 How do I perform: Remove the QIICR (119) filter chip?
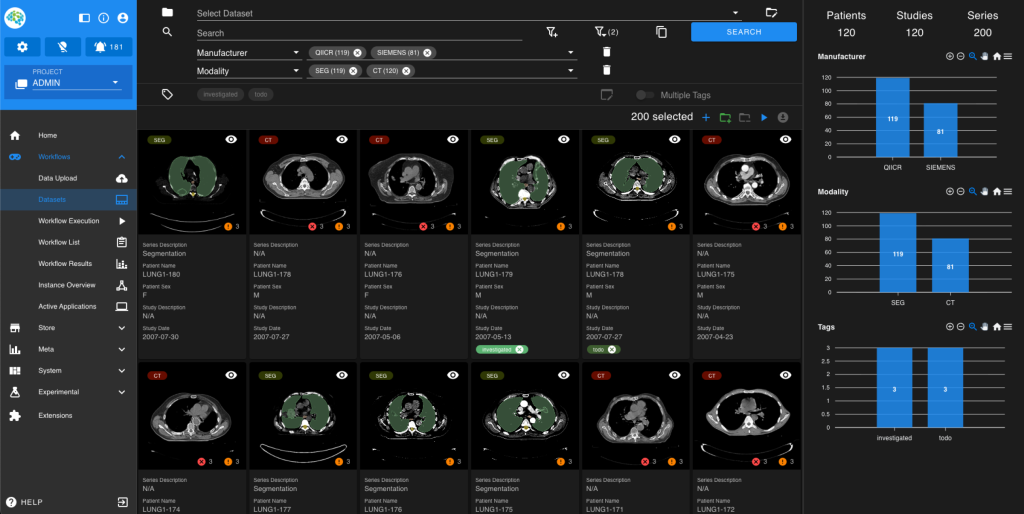[357, 53]
